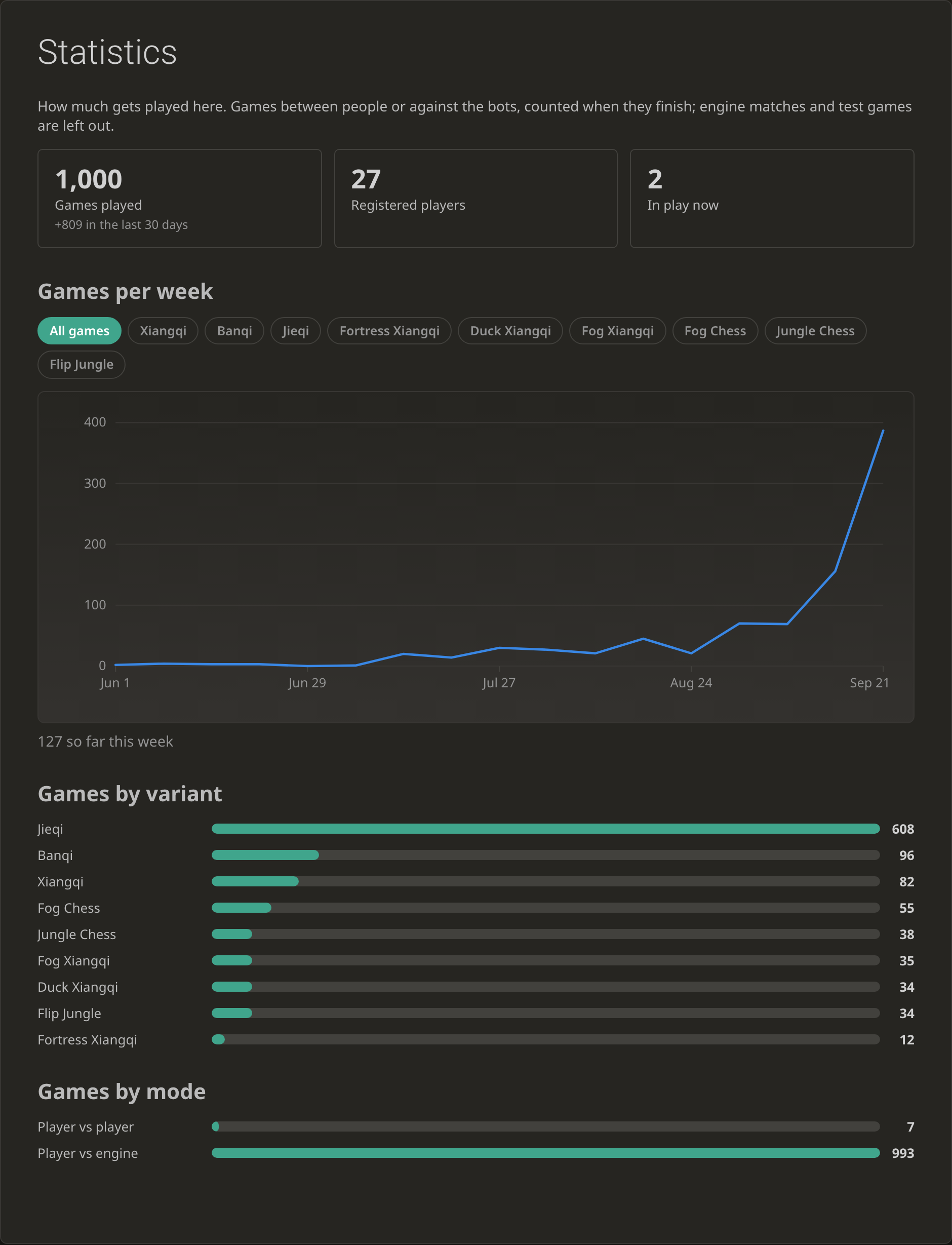Screen dimensions: 952x1245
Task: Click the '993' engine games count
Action: tap(903, 1153)
